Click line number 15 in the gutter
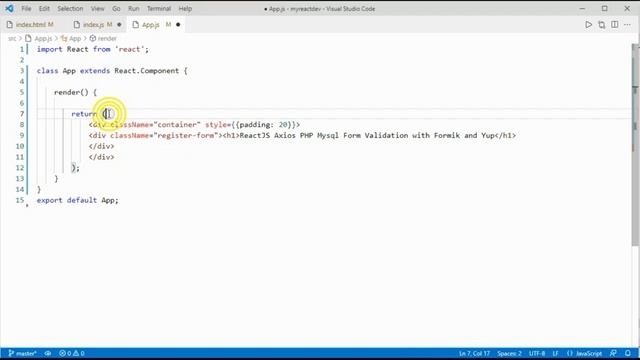 click(20, 200)
